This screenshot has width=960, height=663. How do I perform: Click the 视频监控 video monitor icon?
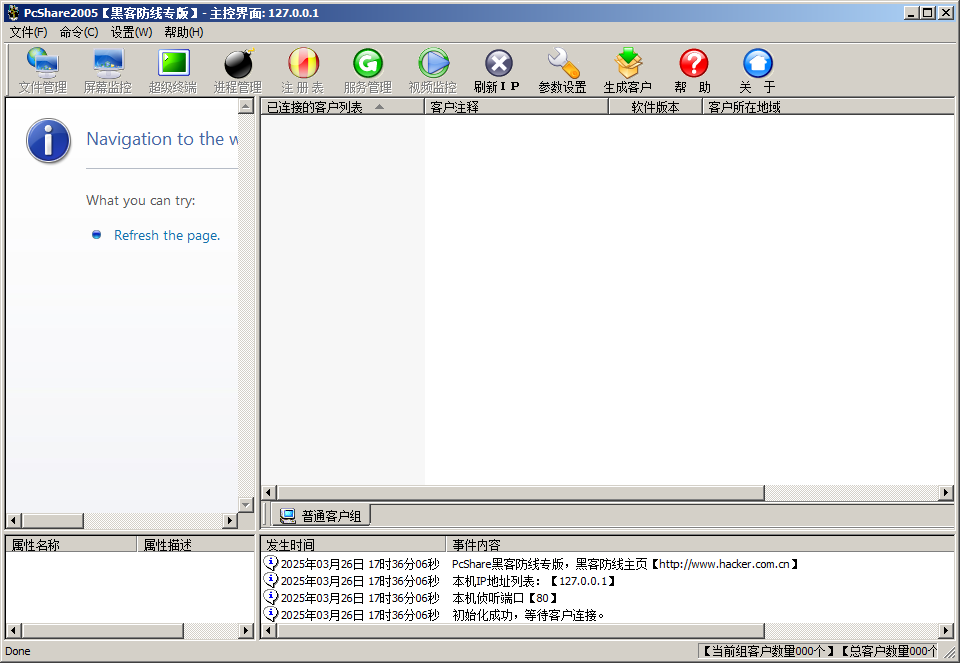(x=432, y=71)
